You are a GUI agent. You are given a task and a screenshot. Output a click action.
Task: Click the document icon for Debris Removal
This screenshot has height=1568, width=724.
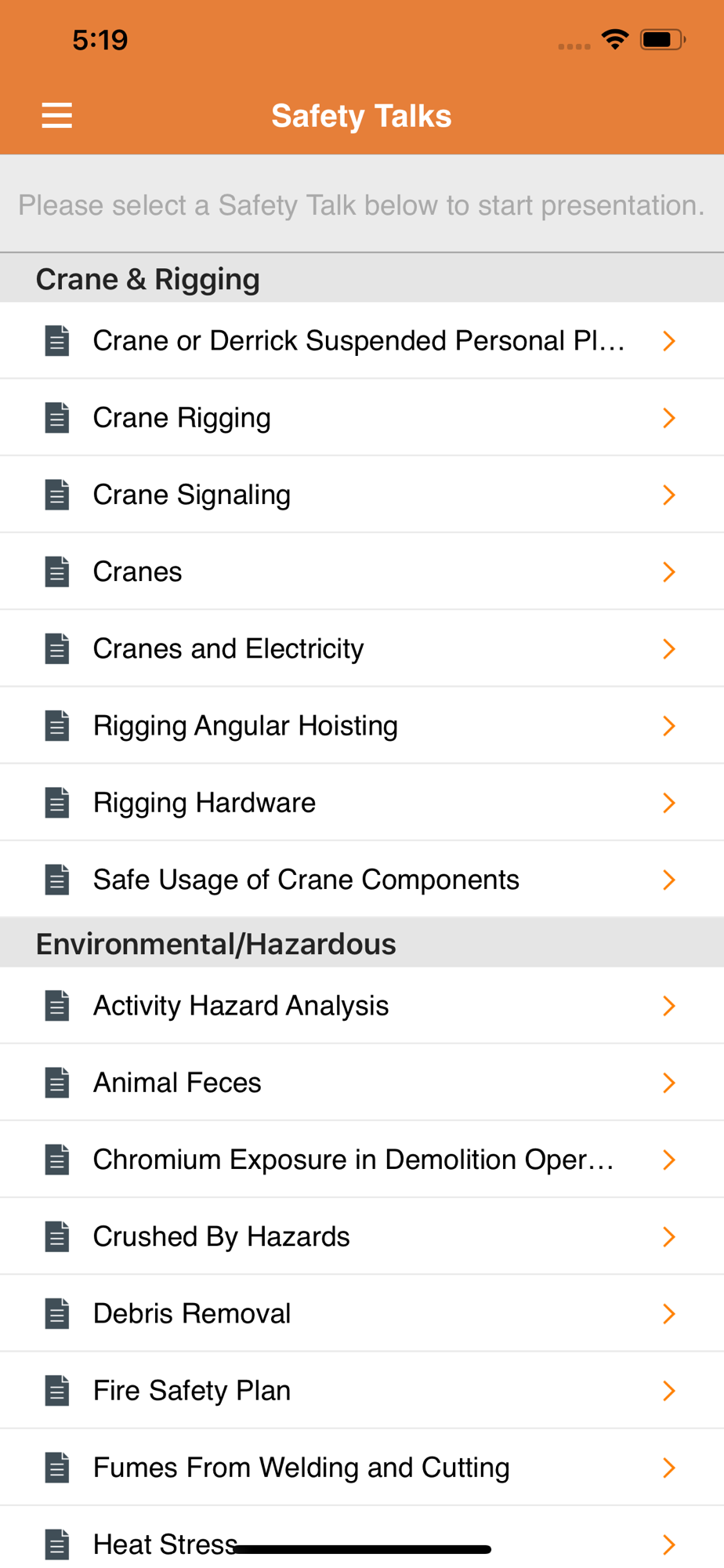(57, 1313)
